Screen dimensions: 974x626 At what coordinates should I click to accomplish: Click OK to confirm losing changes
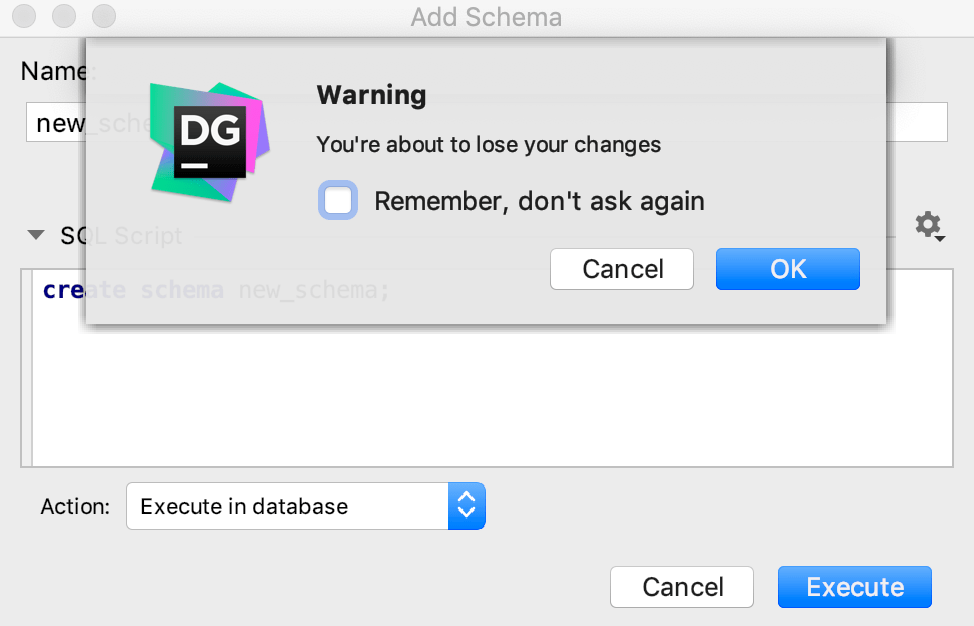click(x=787, y=268)
